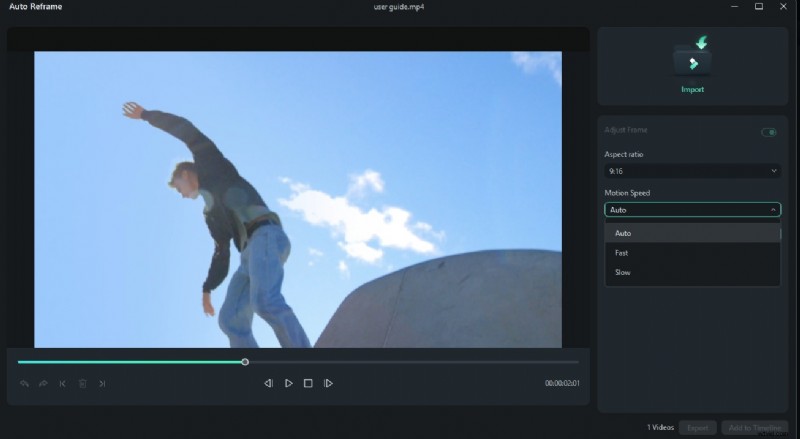The width and height of the screenshot is (800, 439).
Task: Click the undo arrow icon
Action: coord(24,383)
